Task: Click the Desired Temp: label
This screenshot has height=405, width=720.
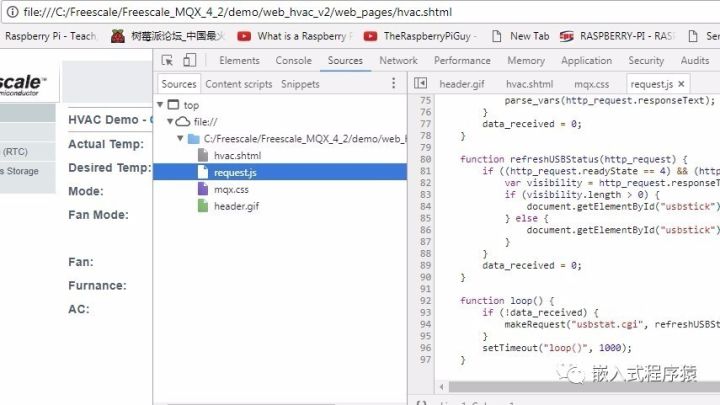Action: pyautogui.click(x=110, y=168)
